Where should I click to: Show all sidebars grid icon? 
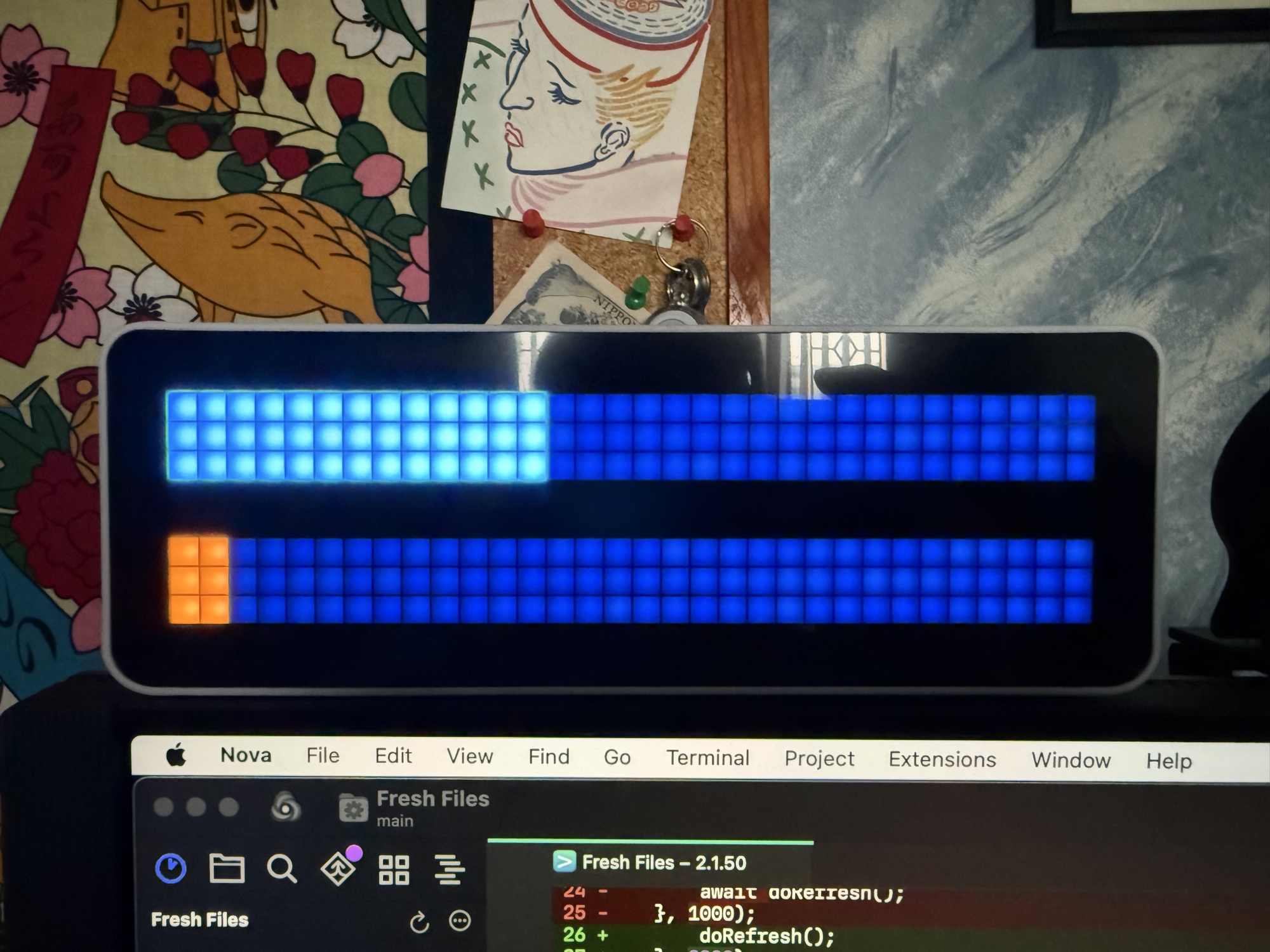pyautogui.click(x=394, y=869)
